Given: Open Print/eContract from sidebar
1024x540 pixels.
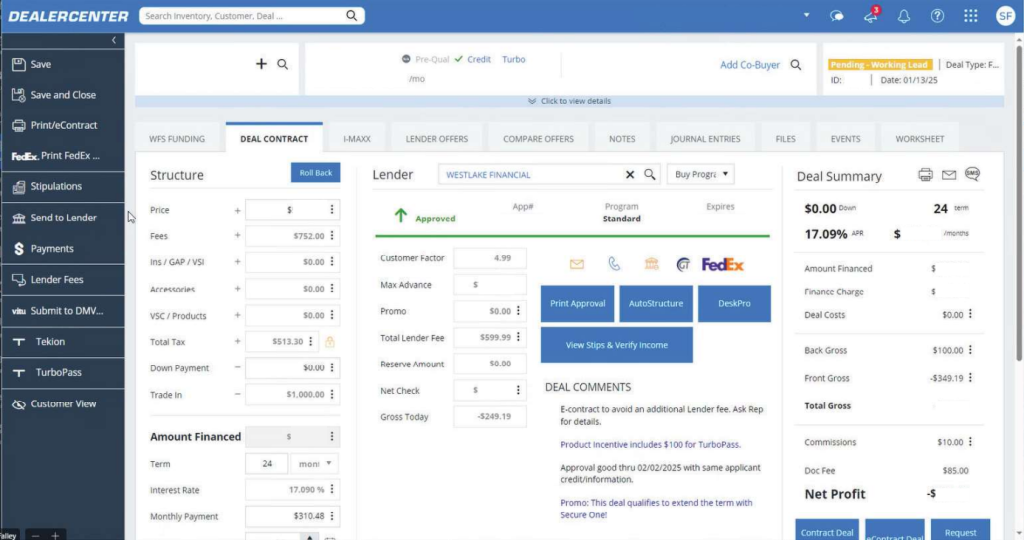Looking at the screenshot, I should point(63,125).
